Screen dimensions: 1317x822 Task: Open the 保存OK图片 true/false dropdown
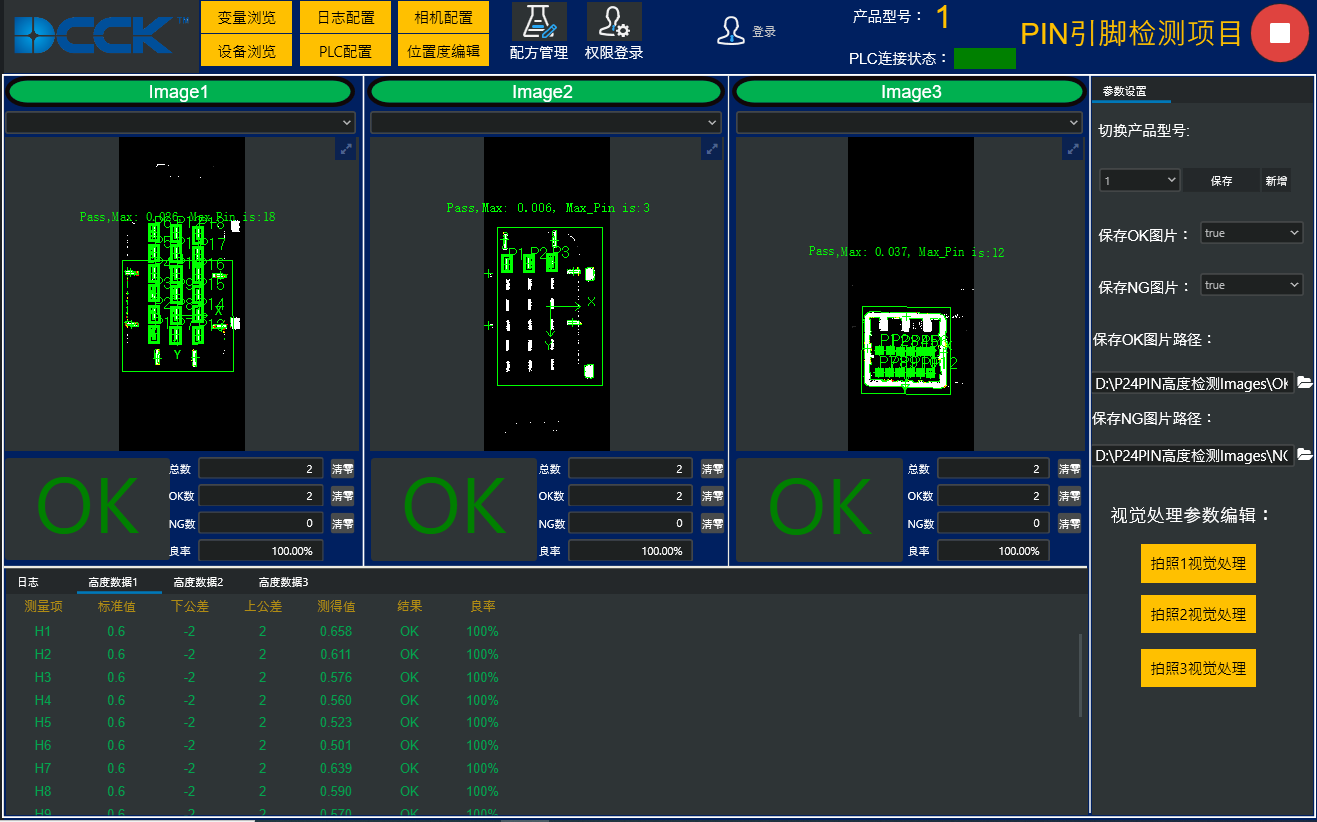[x=1252, y=233]
